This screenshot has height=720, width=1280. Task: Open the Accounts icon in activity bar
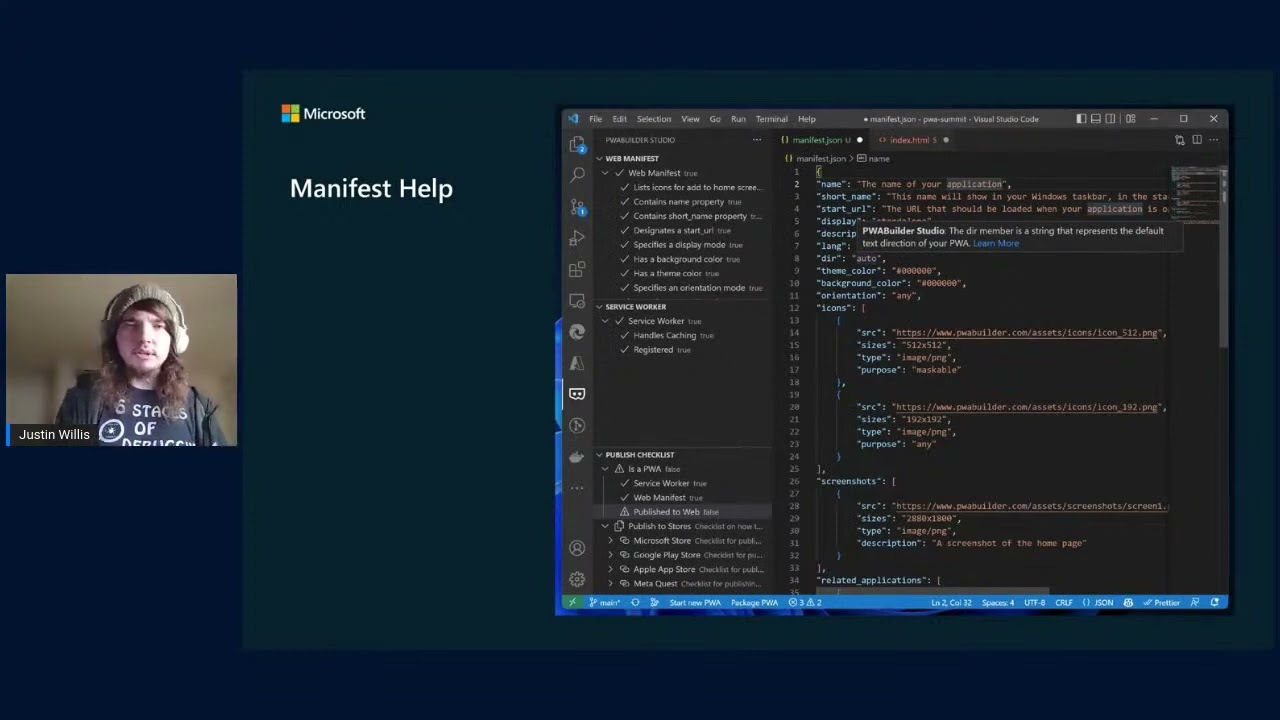point(577,548)
